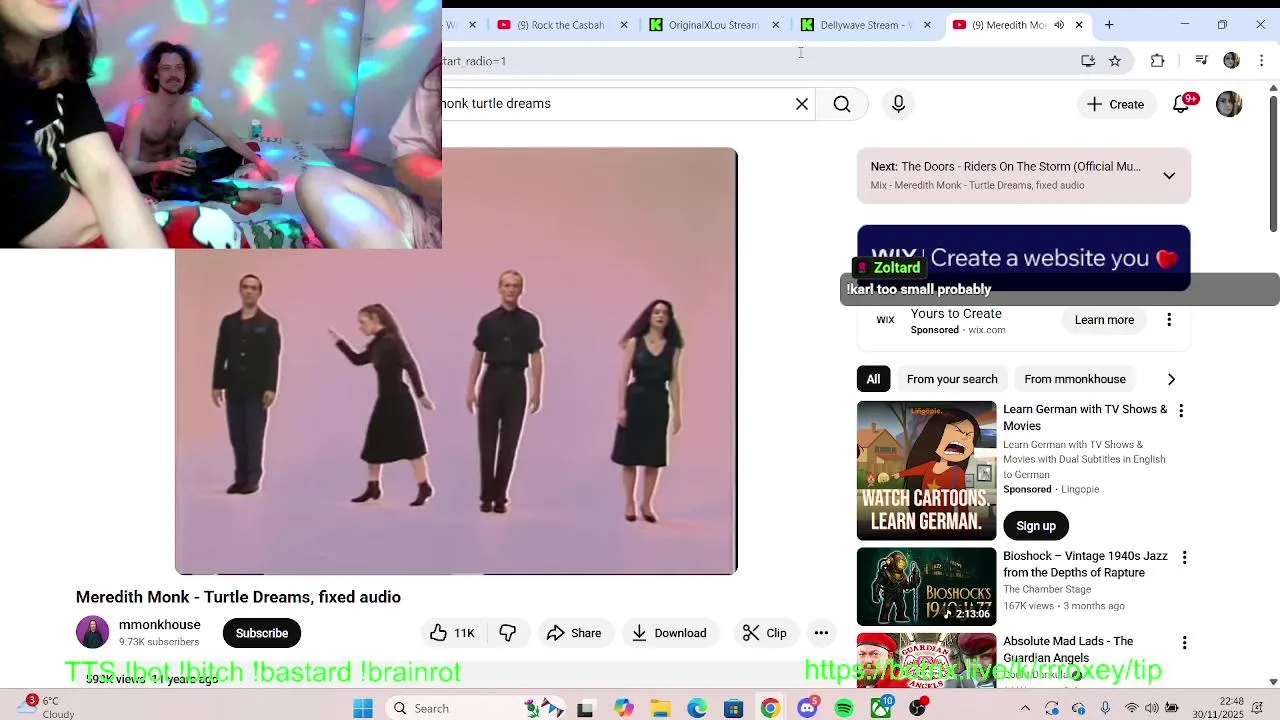Screen dimensions: 1280x720
Task: Clear the YouTube search box text
Action: coord(802,104)
